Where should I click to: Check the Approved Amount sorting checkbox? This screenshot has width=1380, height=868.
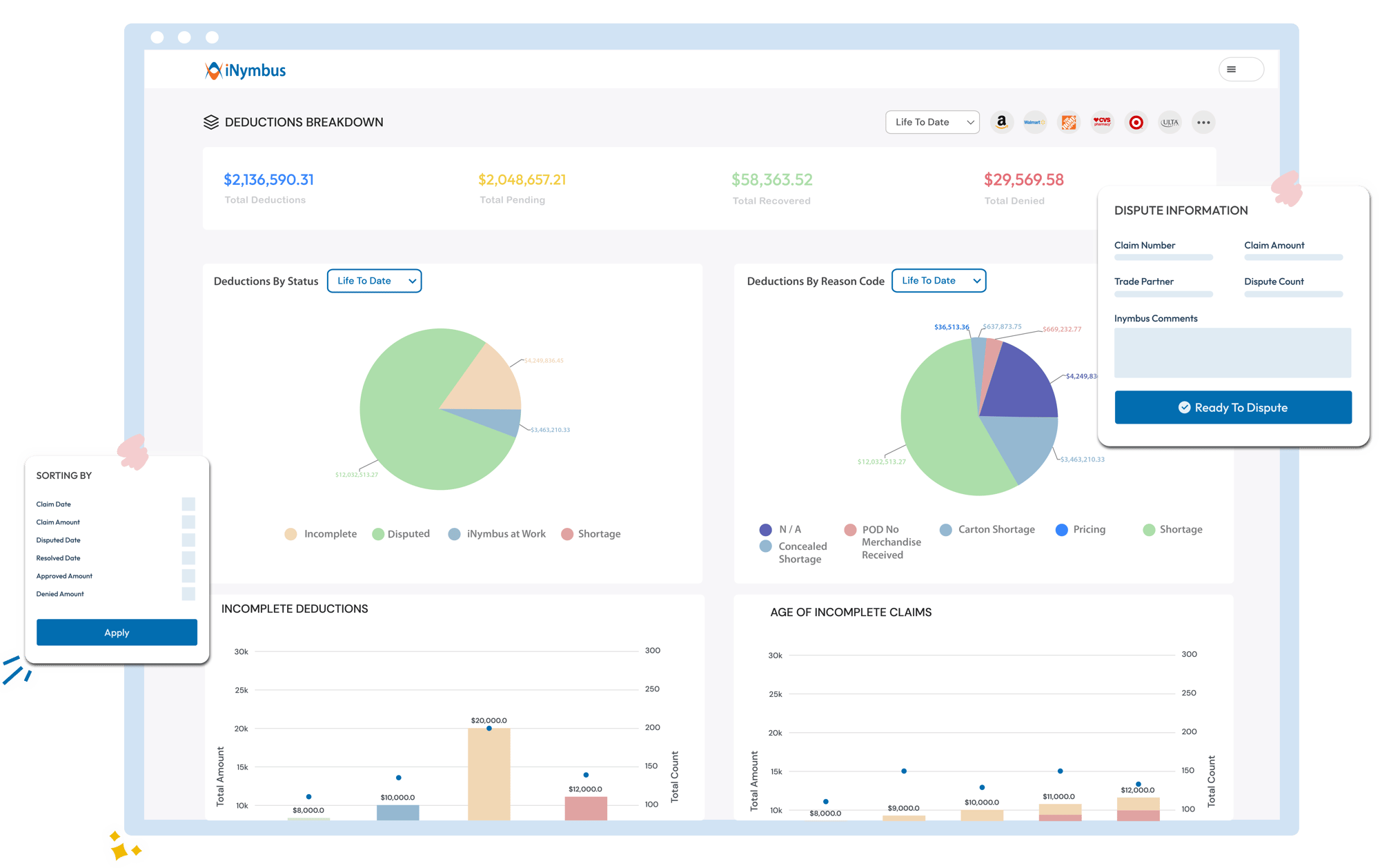[x=188, y=575]
